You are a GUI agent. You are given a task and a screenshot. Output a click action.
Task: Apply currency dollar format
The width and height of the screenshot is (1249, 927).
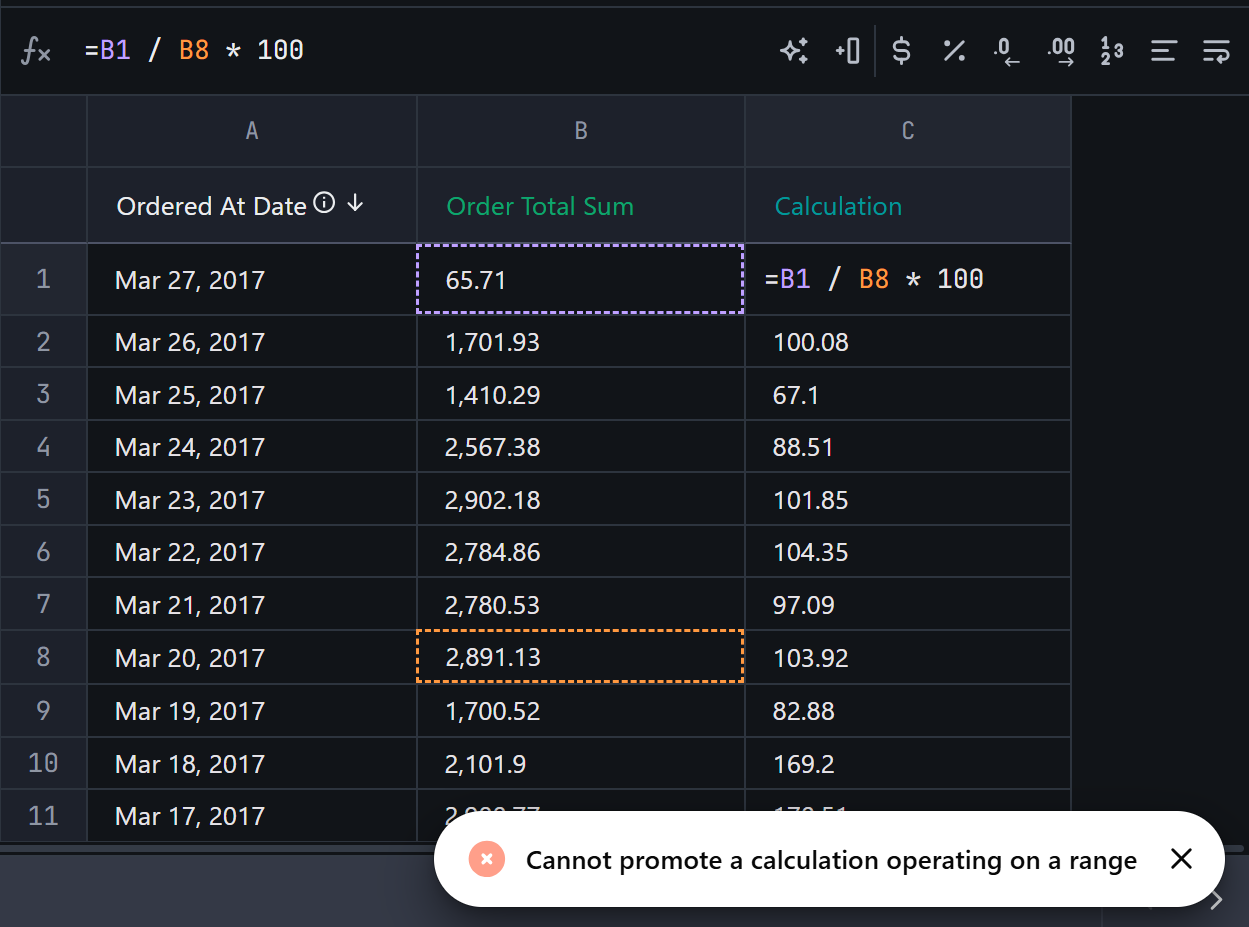(901, 51)
